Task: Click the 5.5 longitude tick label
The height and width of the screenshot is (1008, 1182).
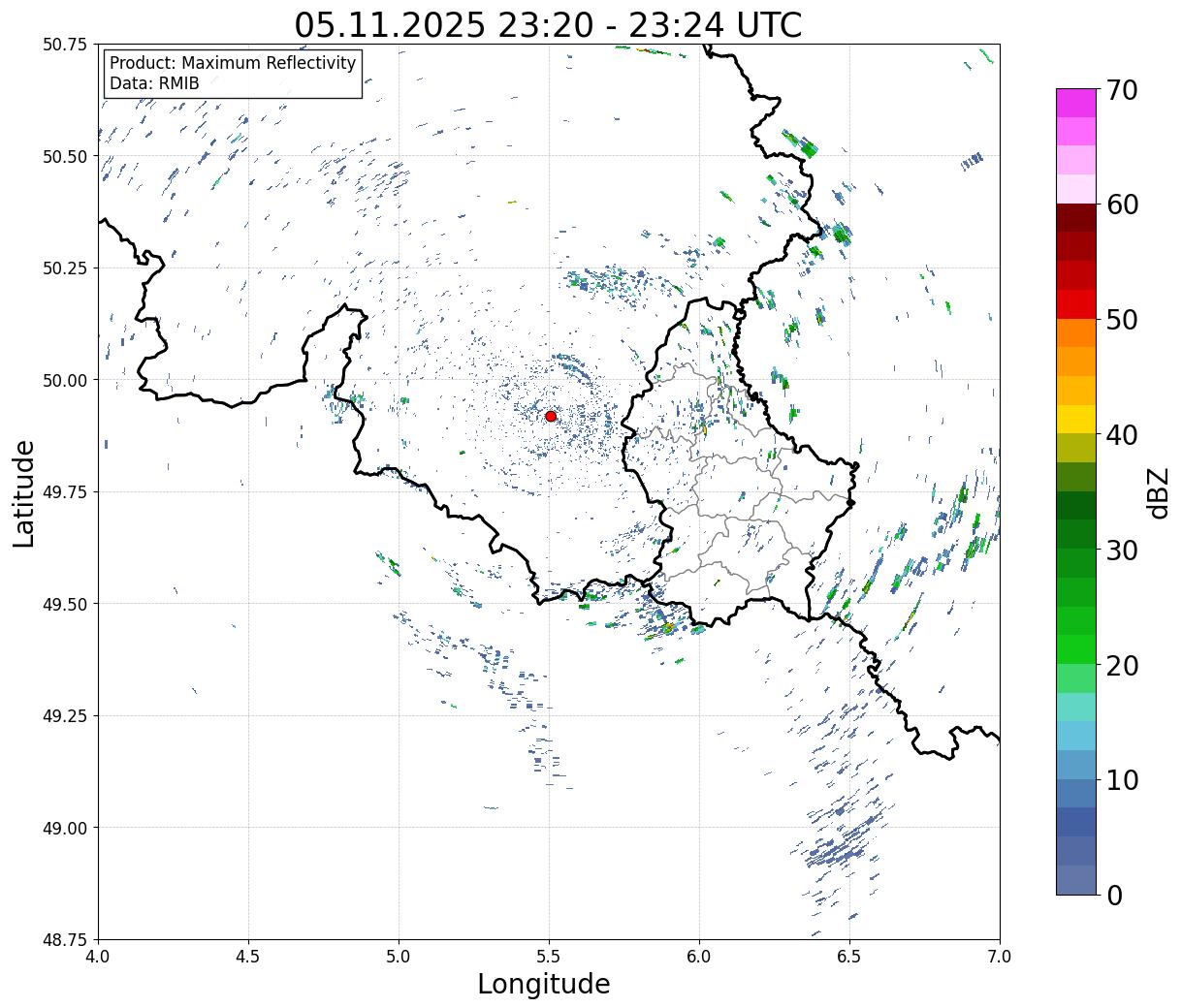Action: (549, 957)
